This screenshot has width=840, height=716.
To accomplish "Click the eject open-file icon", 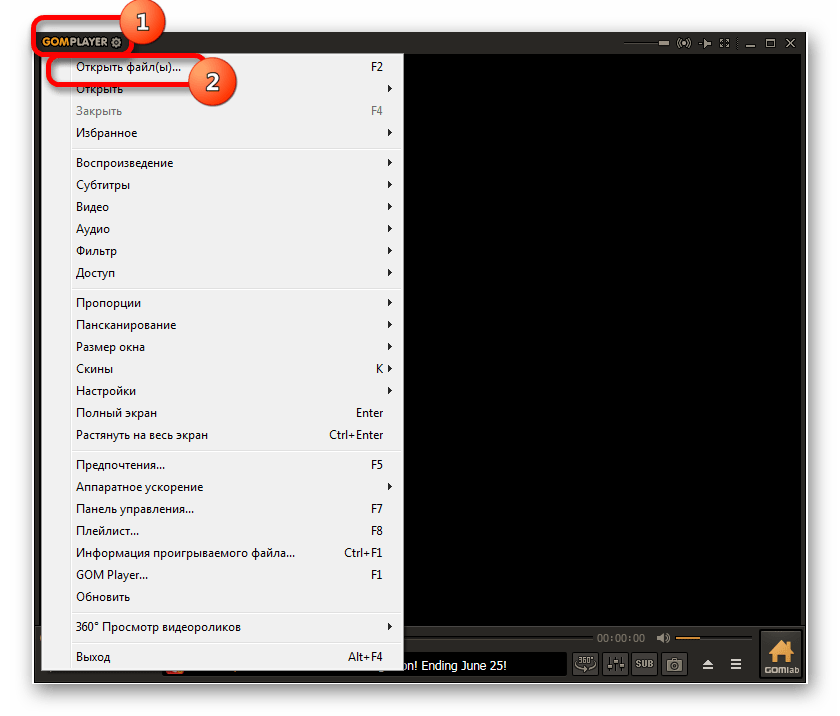I will pos(708,665).
